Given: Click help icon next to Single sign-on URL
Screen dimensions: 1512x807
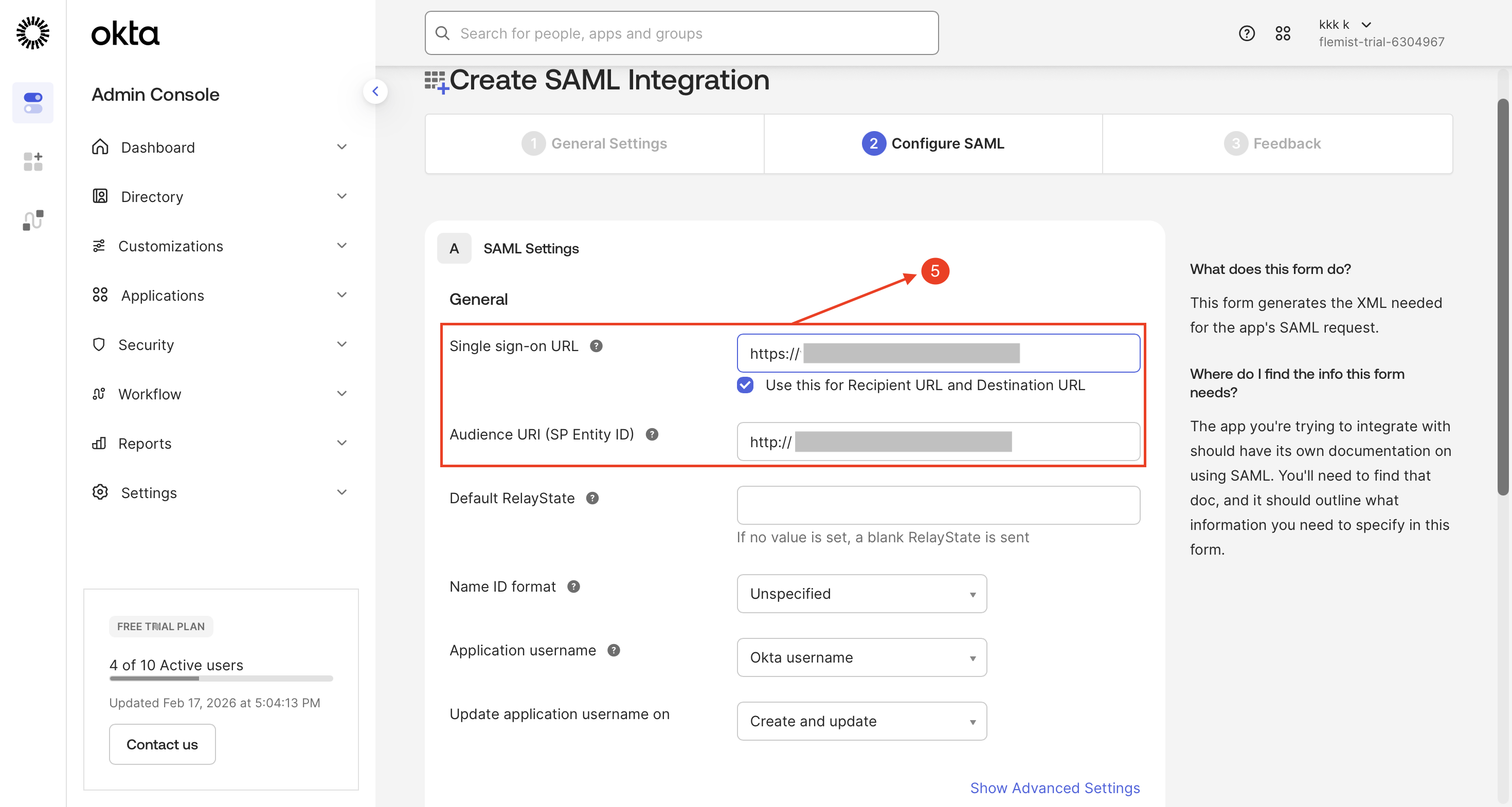Looking at the screenshot, I should (597, 346).
